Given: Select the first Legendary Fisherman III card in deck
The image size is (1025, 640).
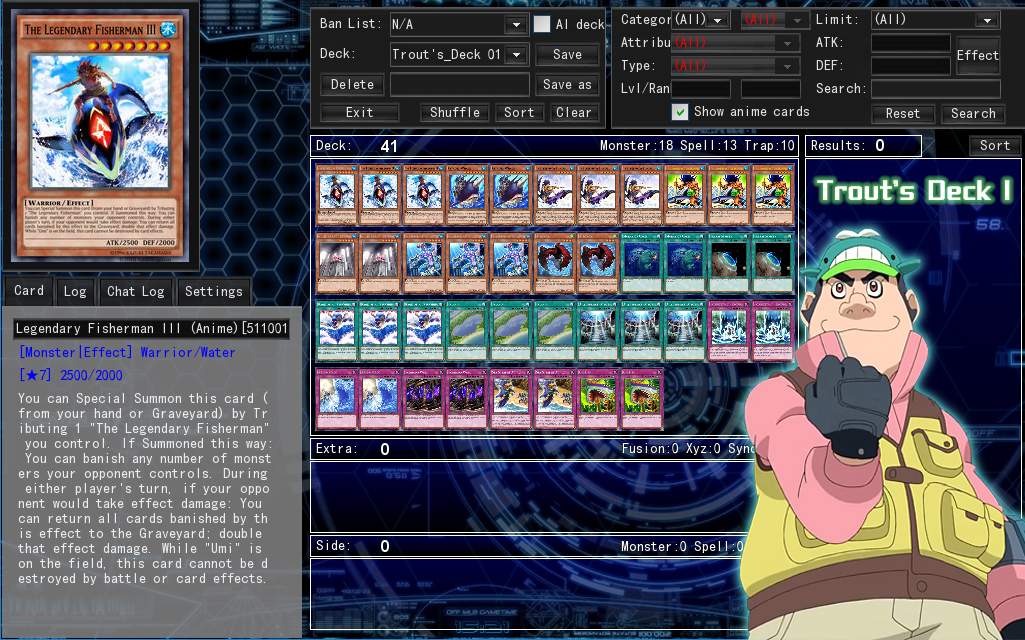Looking at the screenshot, I should tap(336, 195).
